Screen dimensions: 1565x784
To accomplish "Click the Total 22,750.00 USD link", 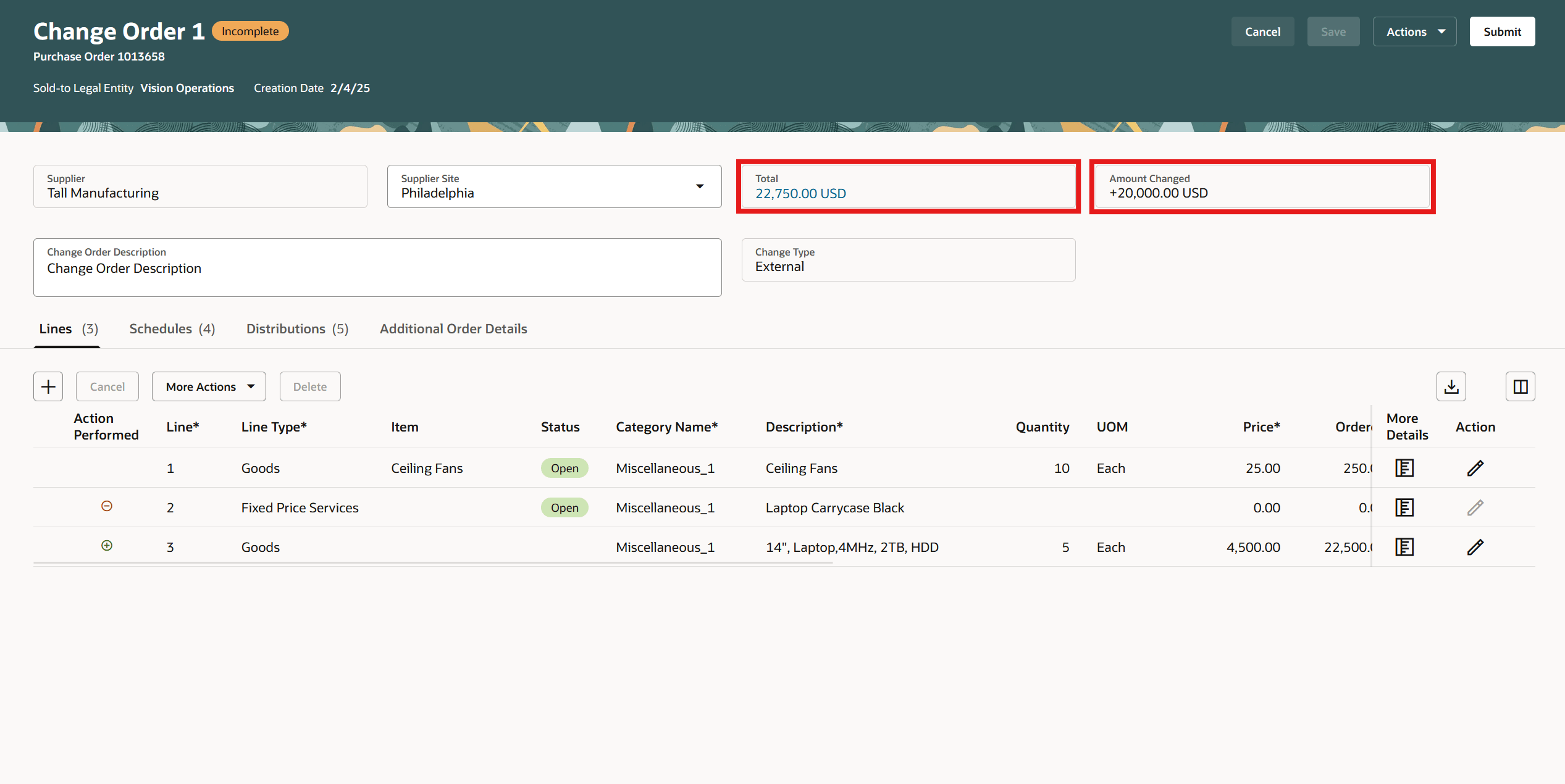I will 800,194.
